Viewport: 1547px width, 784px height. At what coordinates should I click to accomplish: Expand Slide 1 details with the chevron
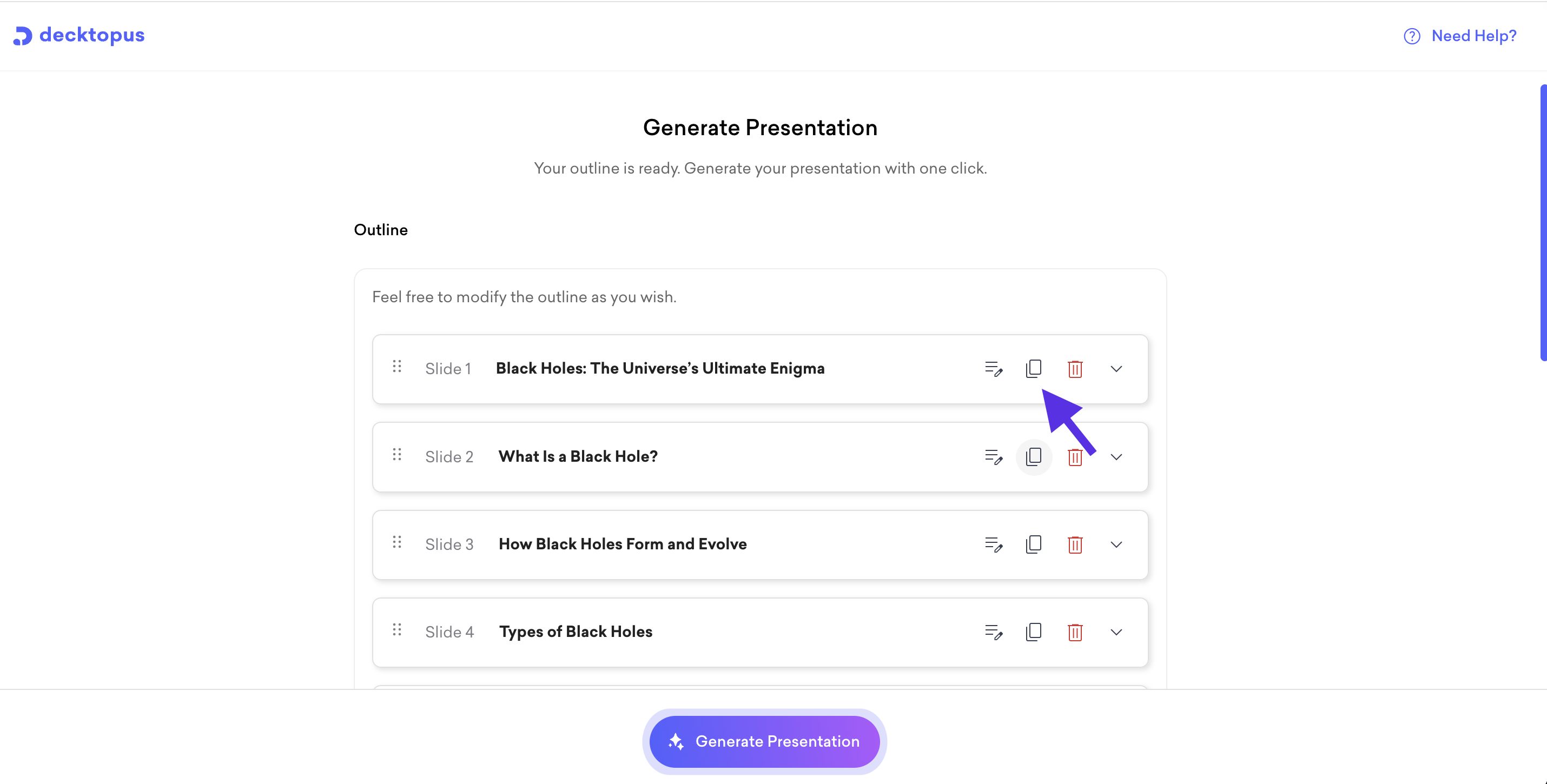[x=1116, y=369]
